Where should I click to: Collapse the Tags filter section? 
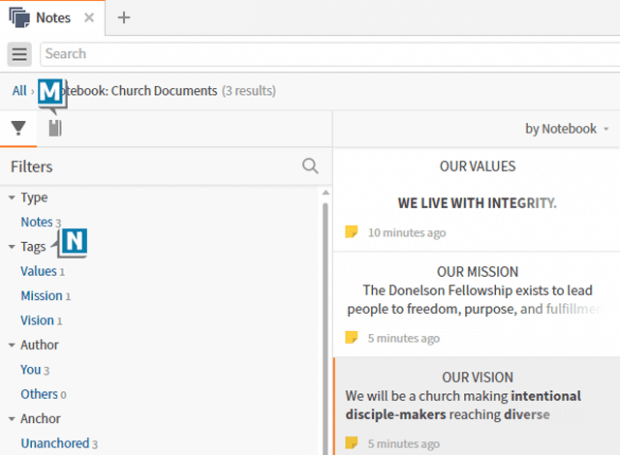[11, 247]
